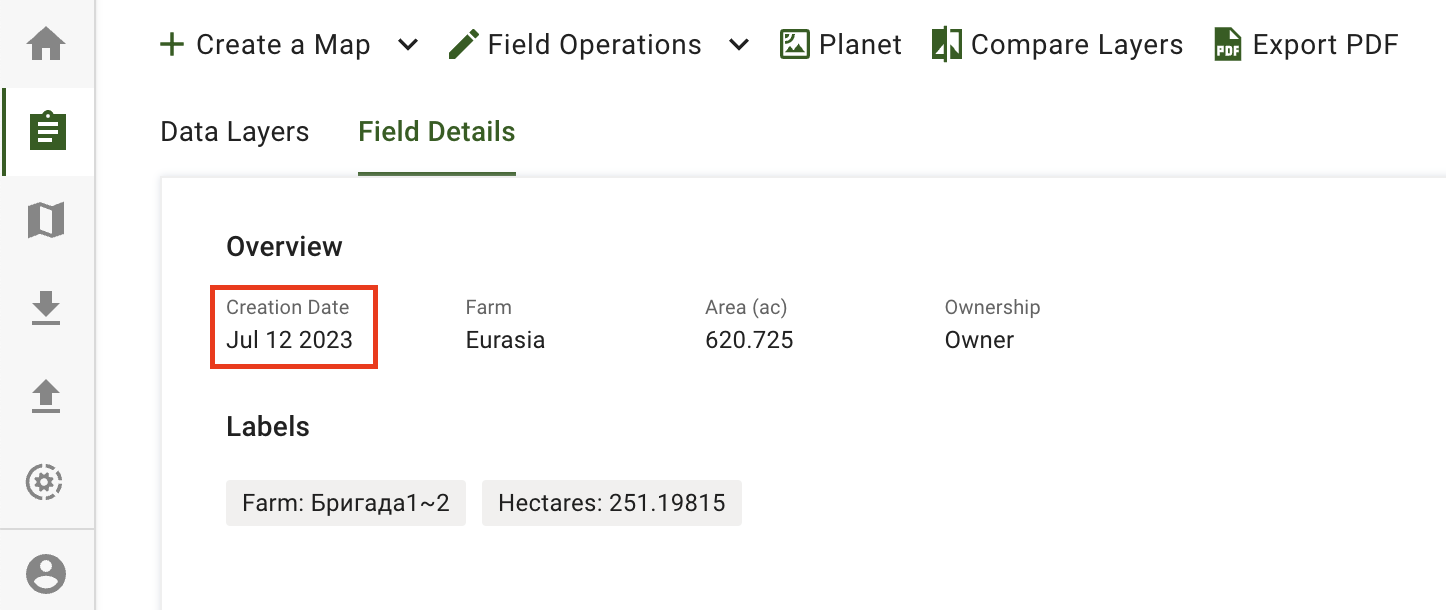Click the Farm: Бригада1~2 label chip
1446x610 pixels.
(x=346, y=503)
